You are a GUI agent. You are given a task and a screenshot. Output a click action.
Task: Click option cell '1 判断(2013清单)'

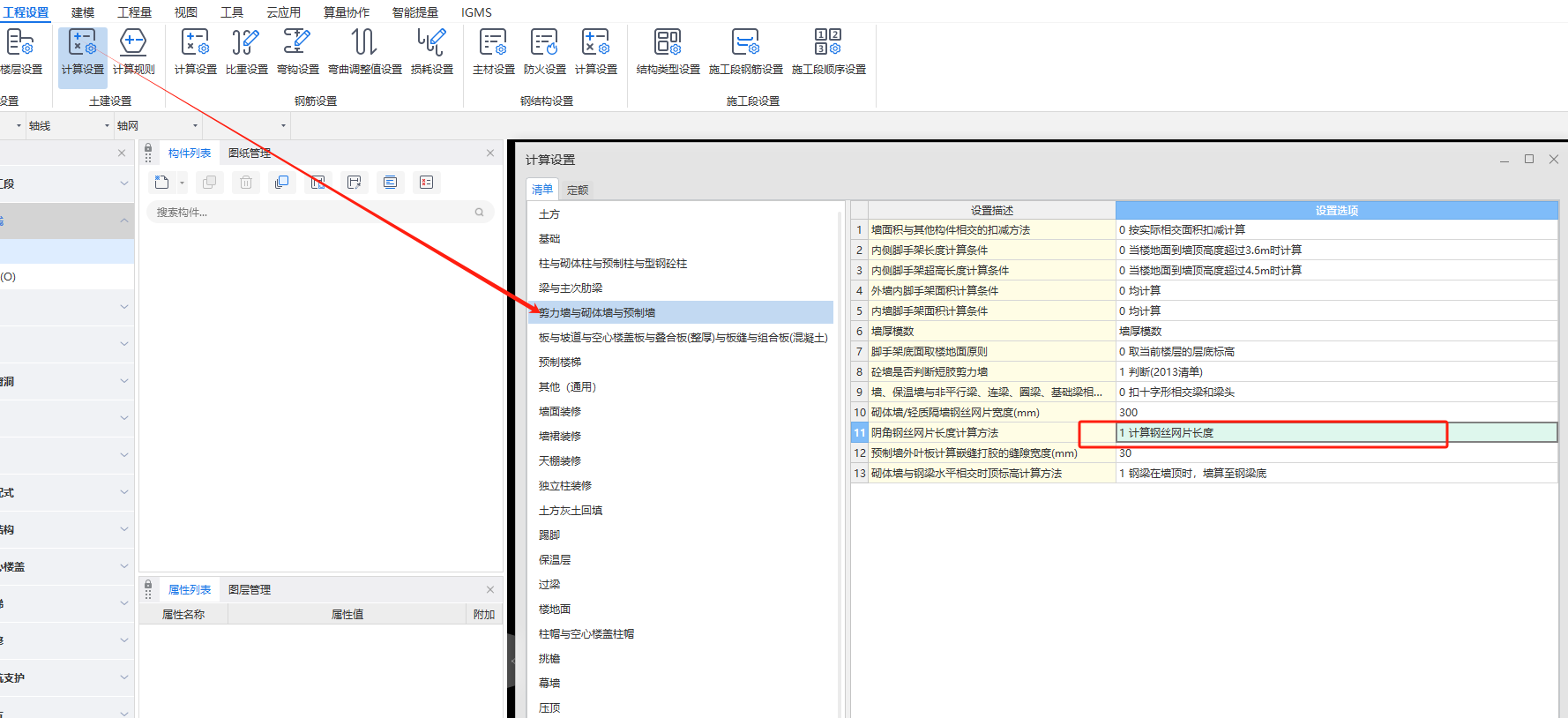(x=1337, y=372)
